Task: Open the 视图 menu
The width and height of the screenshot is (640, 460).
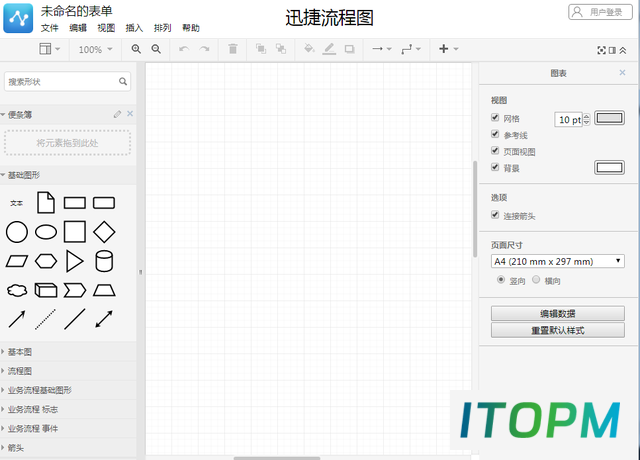Action: tap(106, 28)
